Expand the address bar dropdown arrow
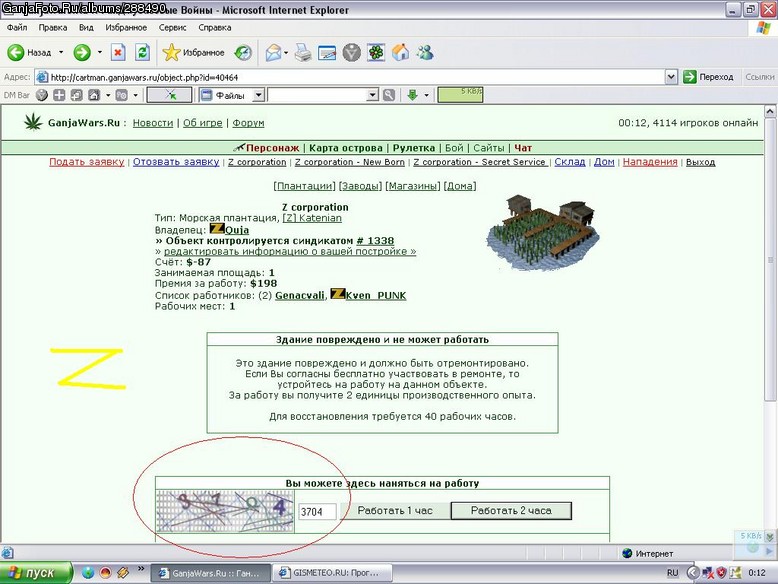778x584 pixels. pyautogui.click(x=671, y=77)
